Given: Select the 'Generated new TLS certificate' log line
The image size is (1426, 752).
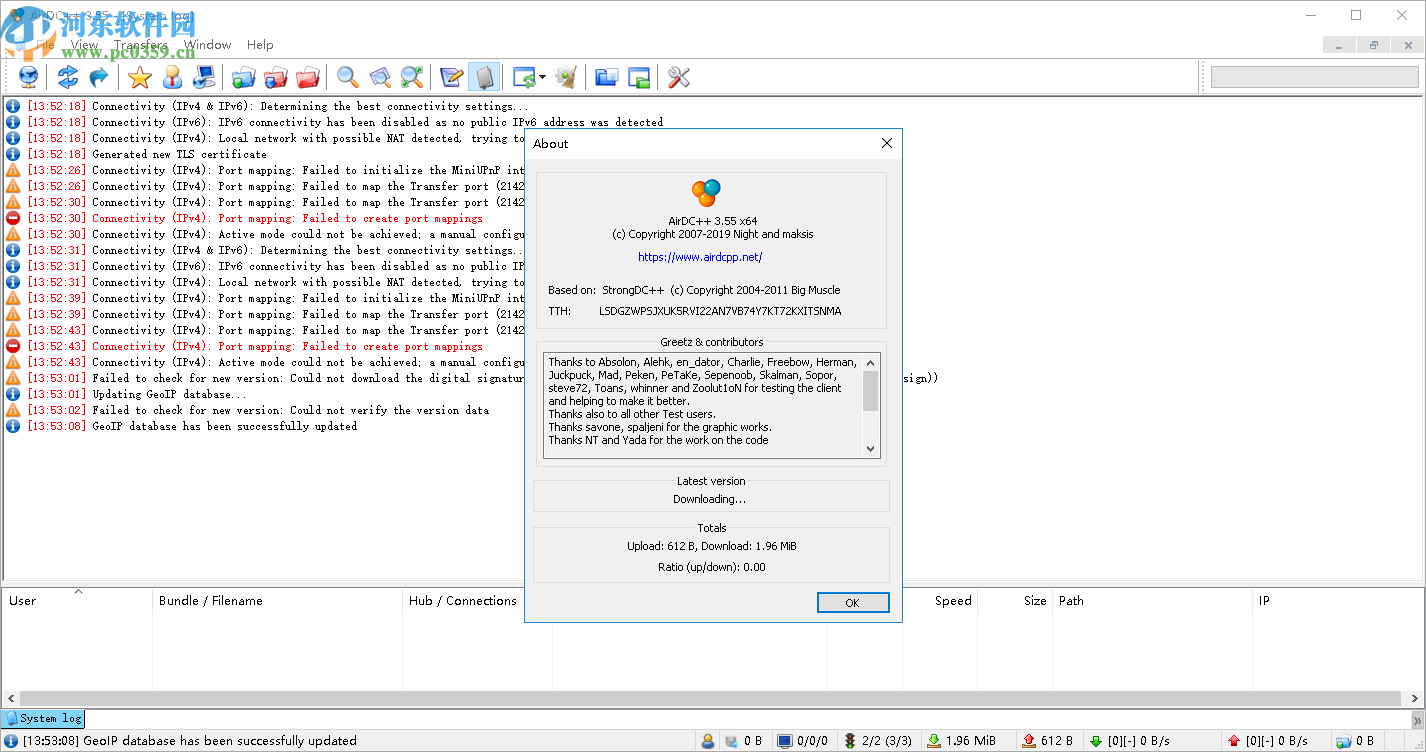Looking at the screenshot, I should pos(180,154).
